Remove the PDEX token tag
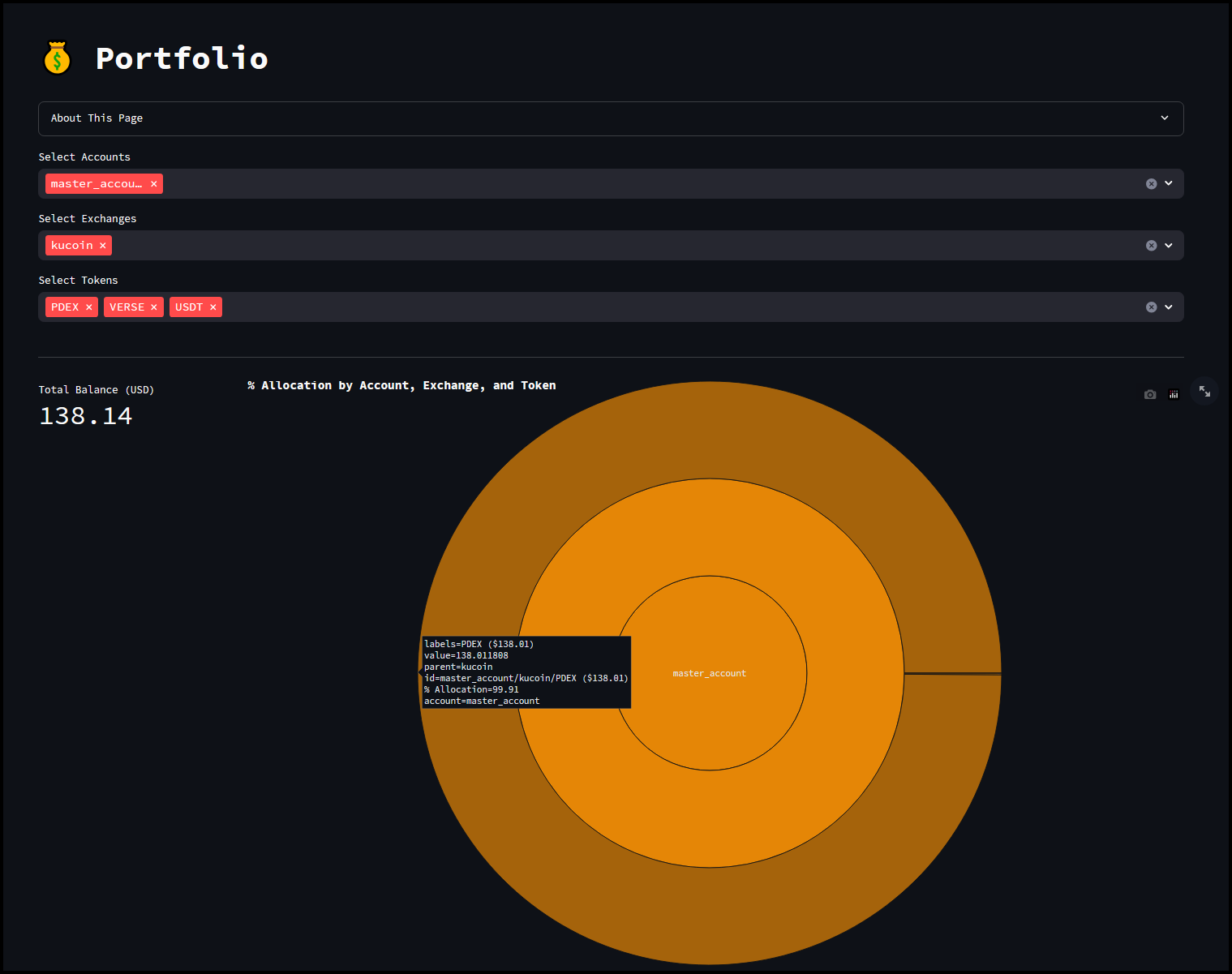The width and height of the screenshot is (1232, 974). point(89,307)
